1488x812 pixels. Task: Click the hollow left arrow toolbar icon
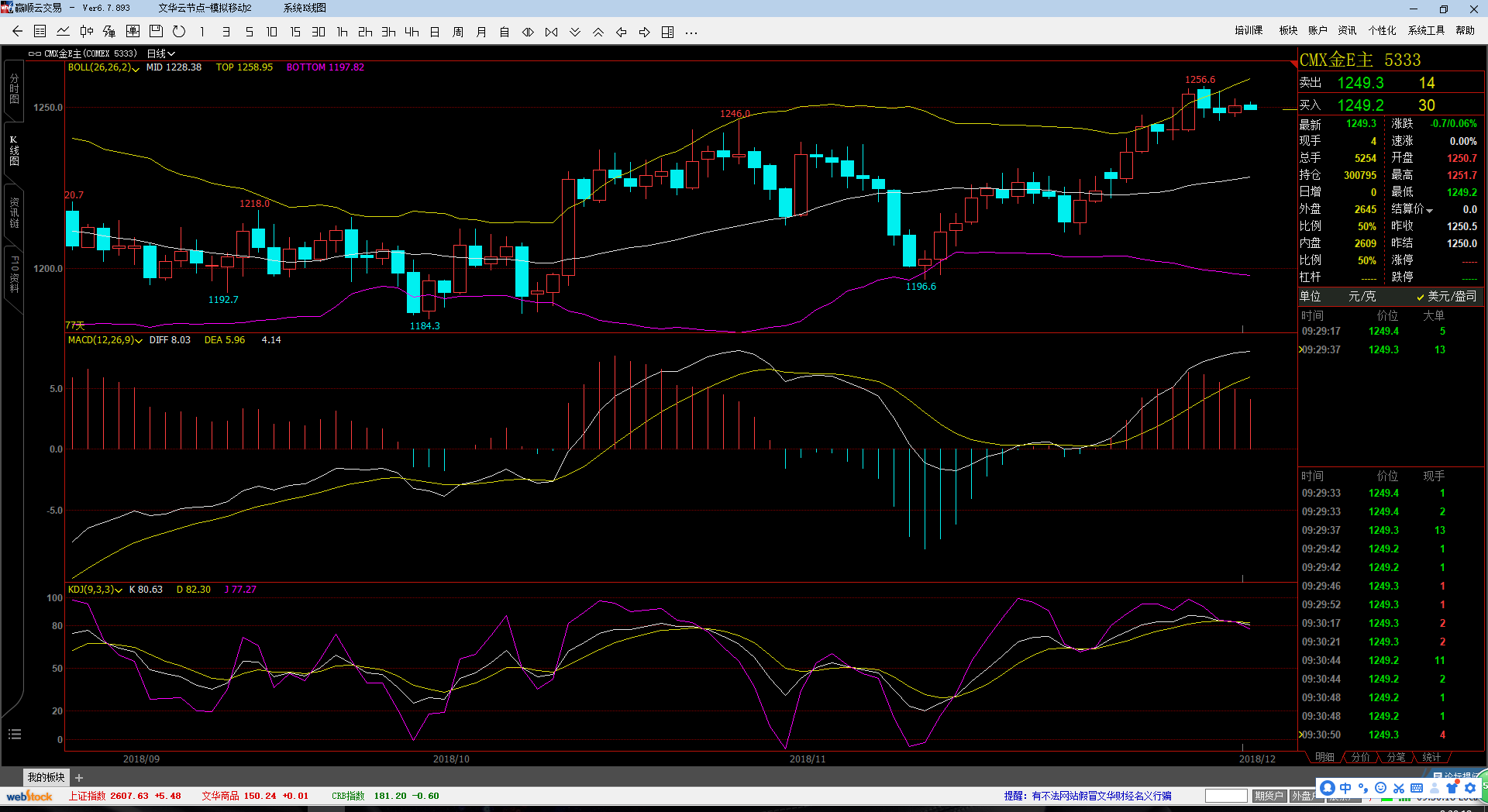click(622, 32)
